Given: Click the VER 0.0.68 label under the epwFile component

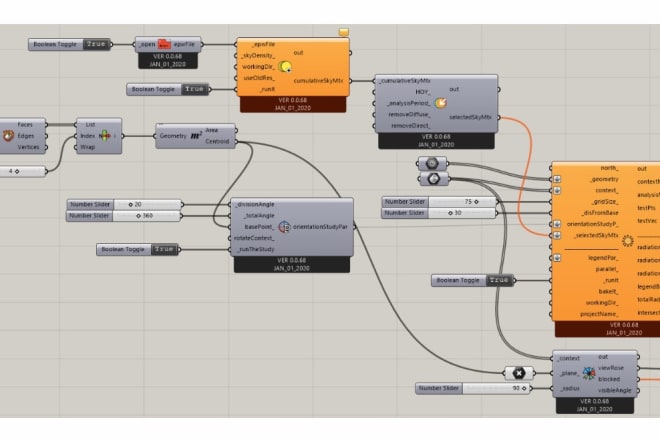Looking at the screenshot, I should click(168, 56).
